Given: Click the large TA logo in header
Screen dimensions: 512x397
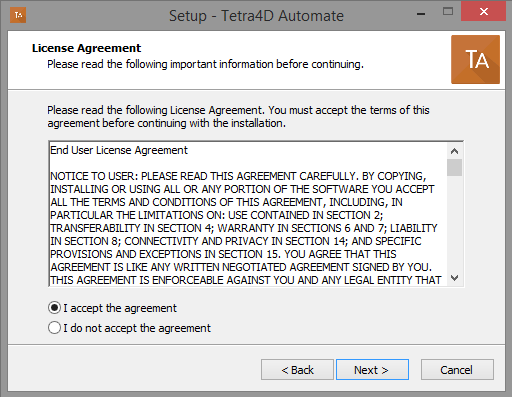Looking at the screenshot, I should pos(475,59).
